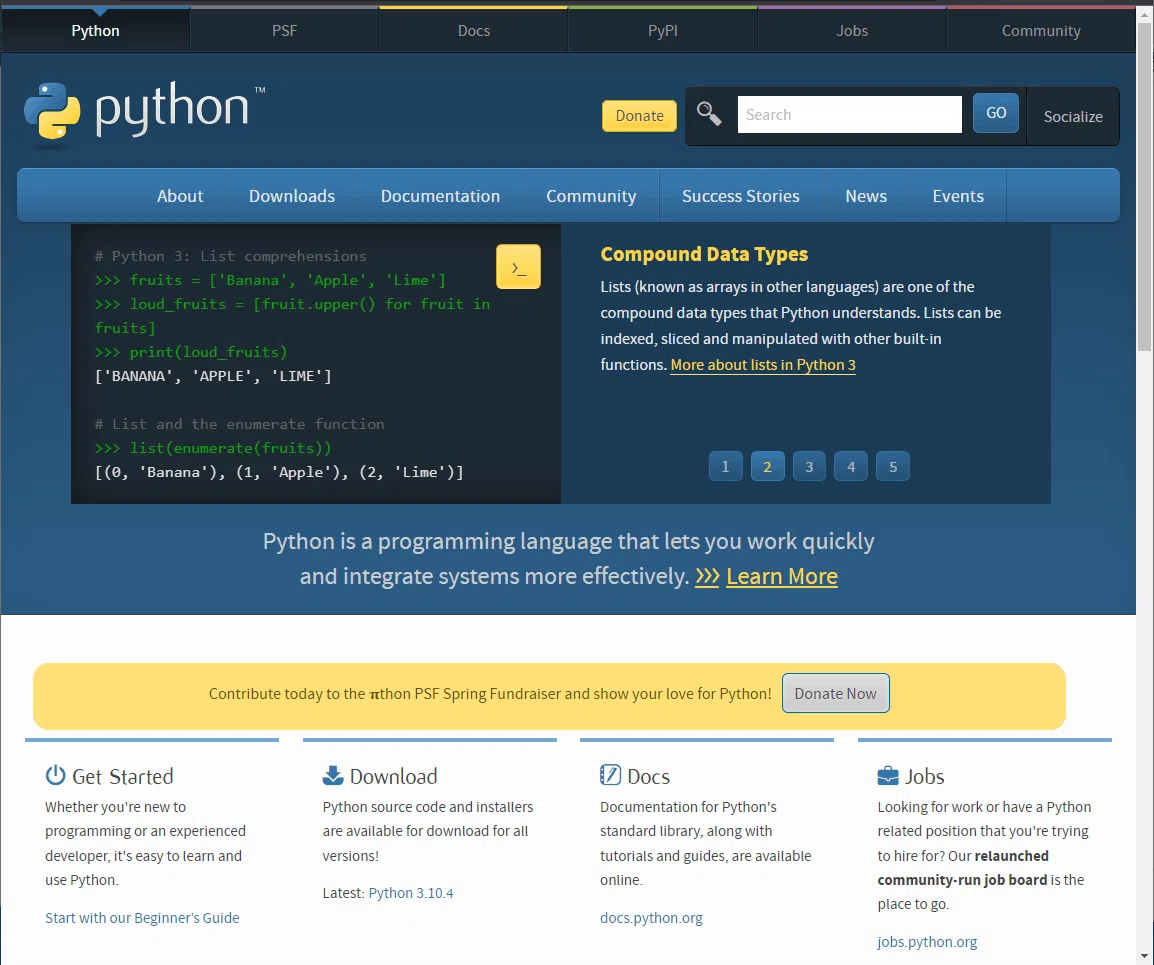Open the Community top tab
Screen dimensions: 1154x965
coord(1041,30)
